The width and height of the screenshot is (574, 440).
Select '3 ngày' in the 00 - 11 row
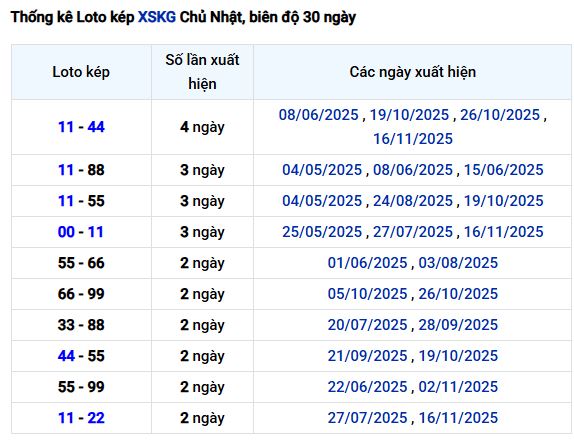pos(202,232)
